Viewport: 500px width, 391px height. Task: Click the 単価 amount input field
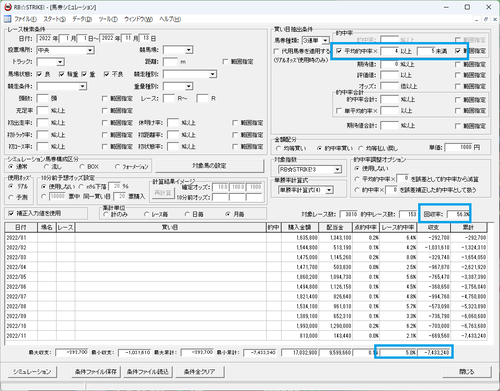(x=459, y=147)
